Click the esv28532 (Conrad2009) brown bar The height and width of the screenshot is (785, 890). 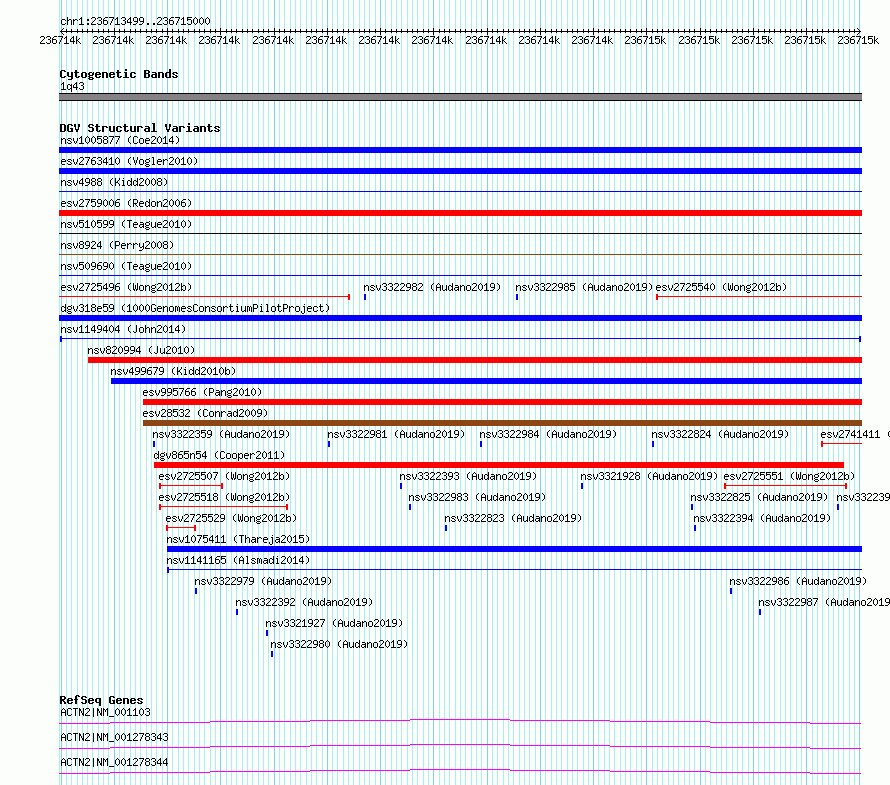tap(502, 423)
